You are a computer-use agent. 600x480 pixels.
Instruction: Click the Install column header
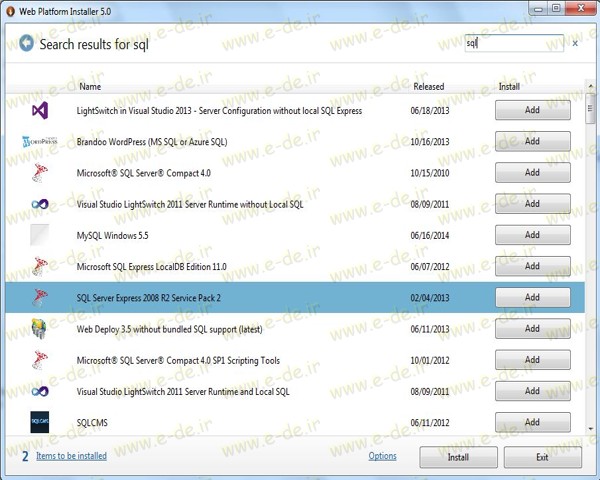pos(509,87)
